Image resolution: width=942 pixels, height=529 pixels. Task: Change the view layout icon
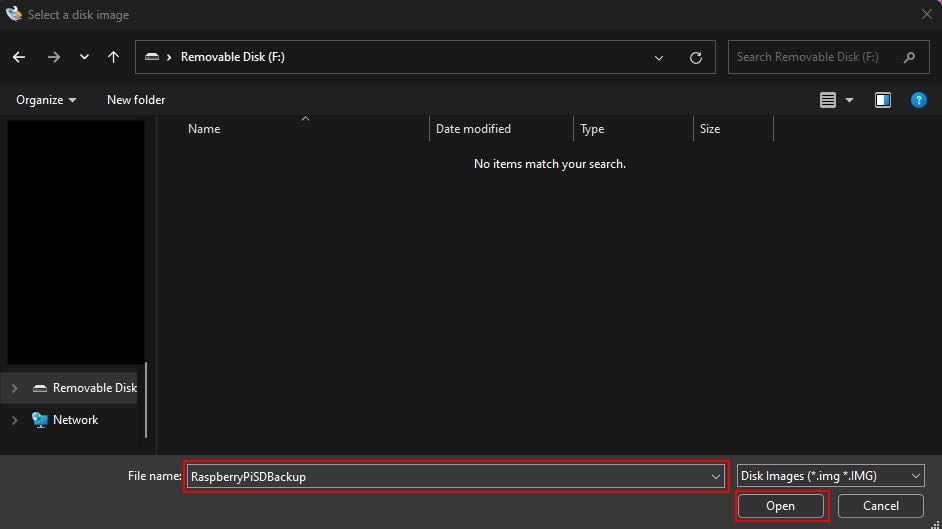coord(827,100)
